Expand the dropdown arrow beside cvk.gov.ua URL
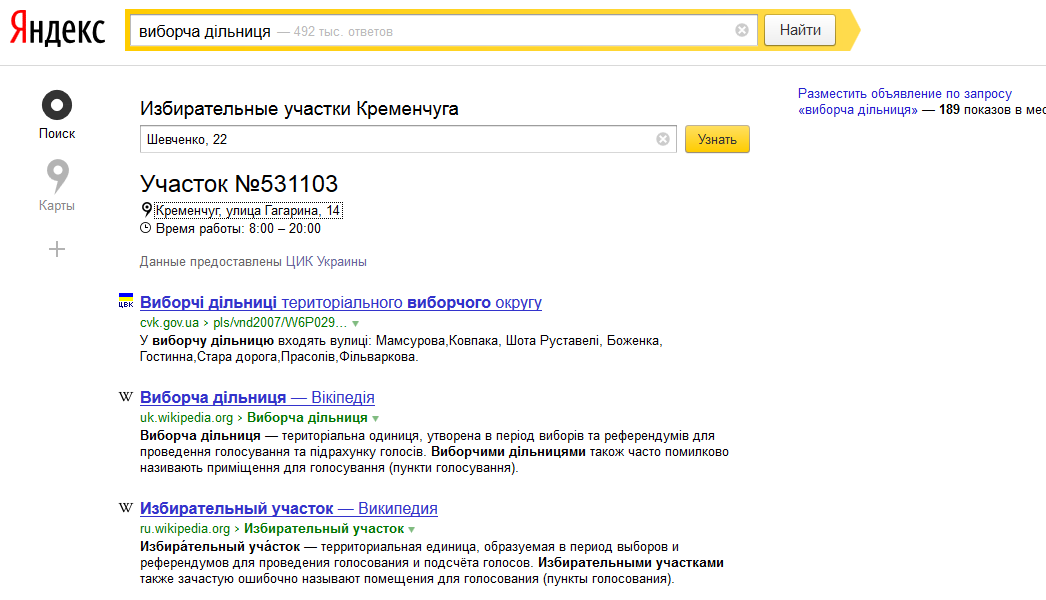 (355, 325)
